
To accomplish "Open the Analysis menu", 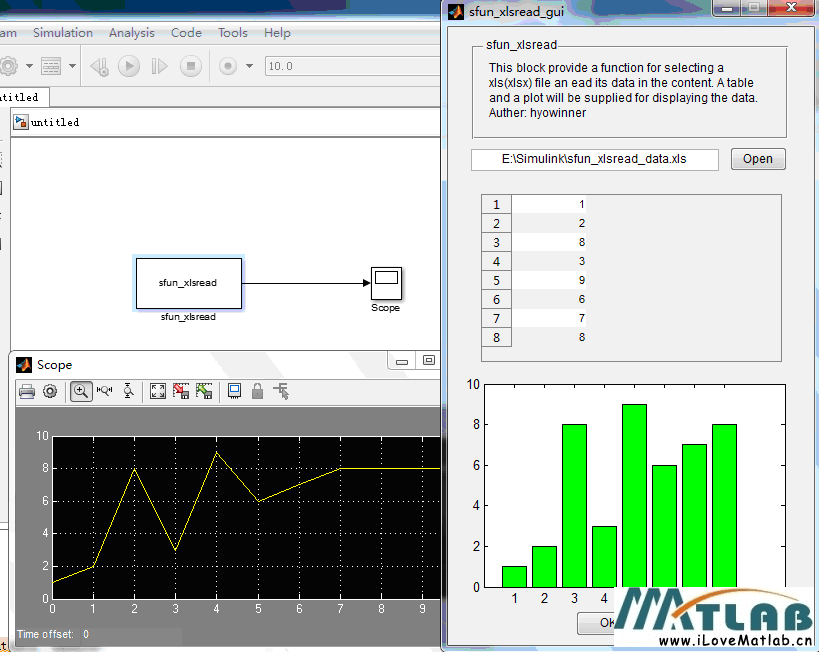I will [x=132, y=33].
